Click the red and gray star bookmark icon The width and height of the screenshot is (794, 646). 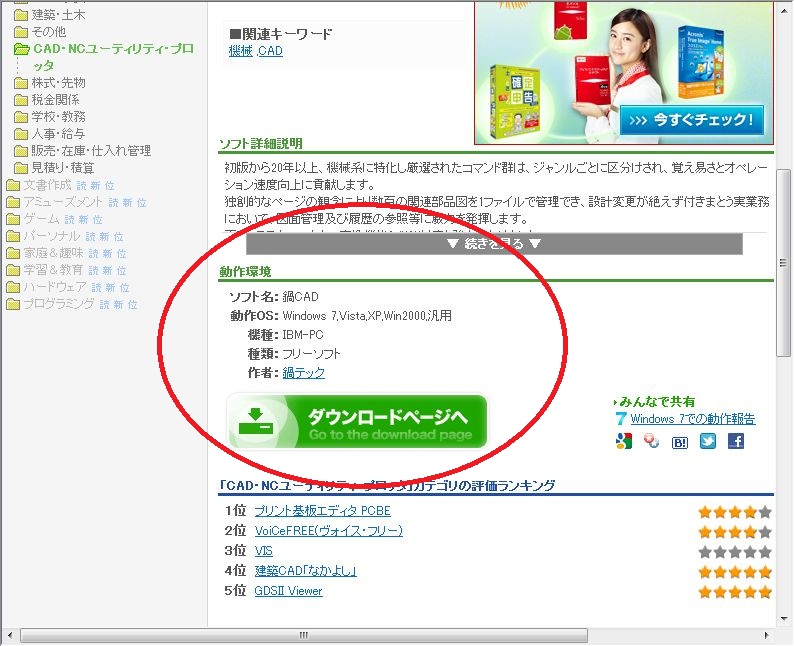(651, 441)
